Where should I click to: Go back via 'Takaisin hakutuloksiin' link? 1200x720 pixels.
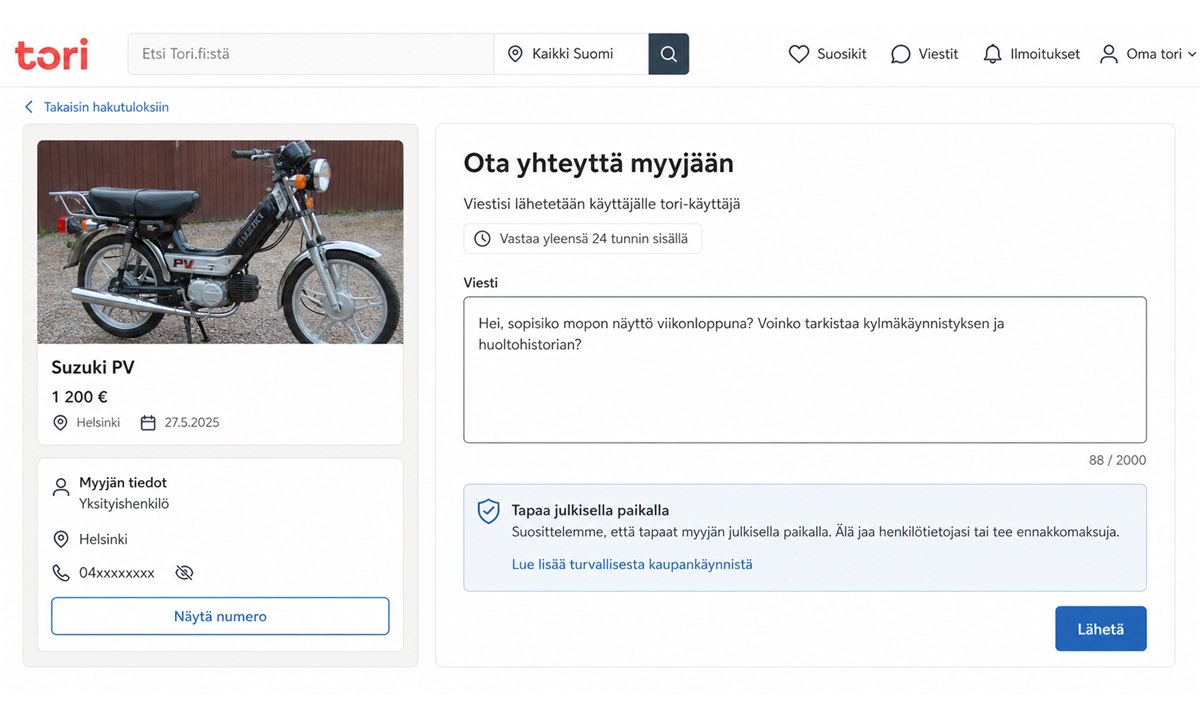(106, 107)
